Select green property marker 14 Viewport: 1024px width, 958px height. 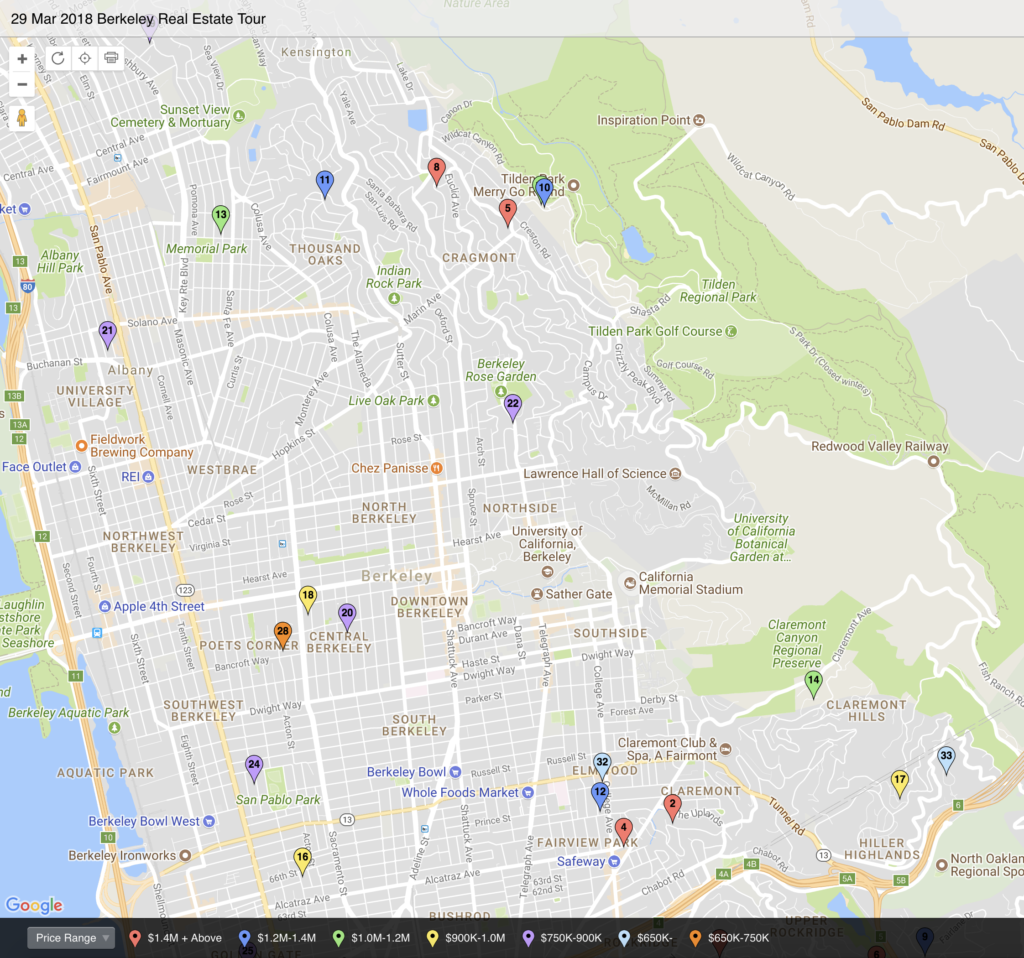pos(813,684)
